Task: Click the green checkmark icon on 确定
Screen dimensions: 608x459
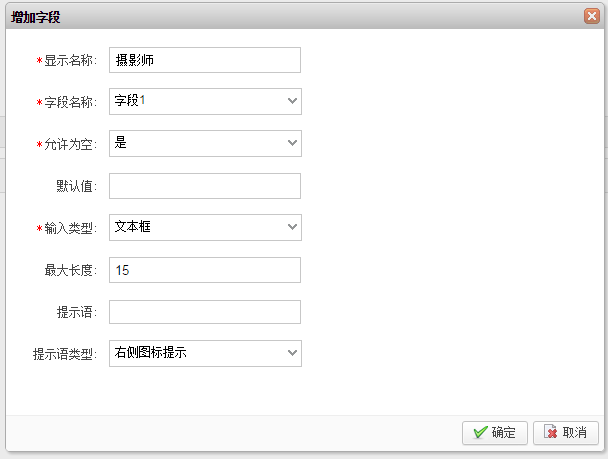Action: click(x=480, y=433)
